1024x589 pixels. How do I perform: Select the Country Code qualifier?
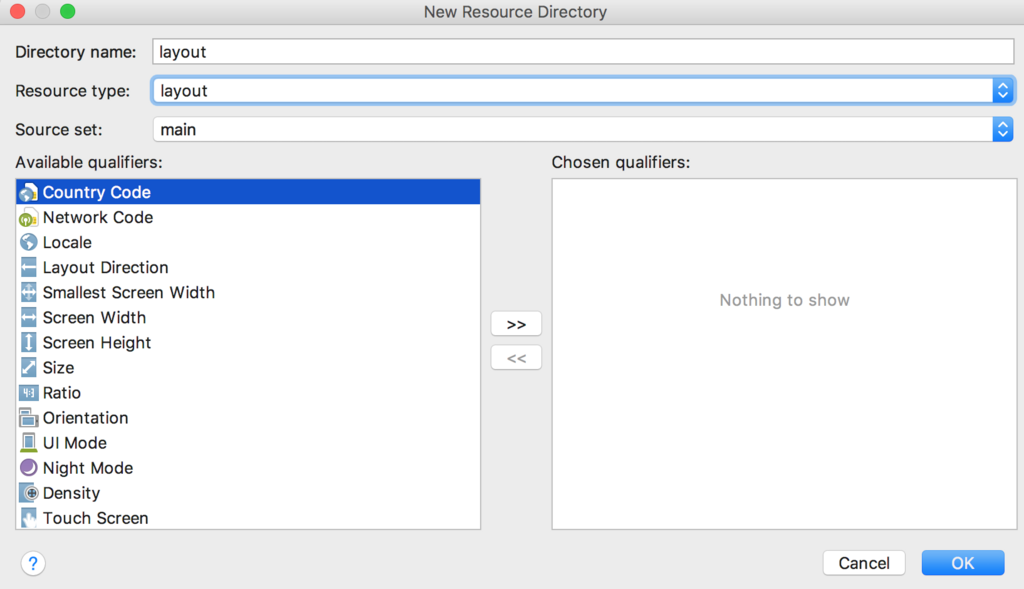(248, 192)
